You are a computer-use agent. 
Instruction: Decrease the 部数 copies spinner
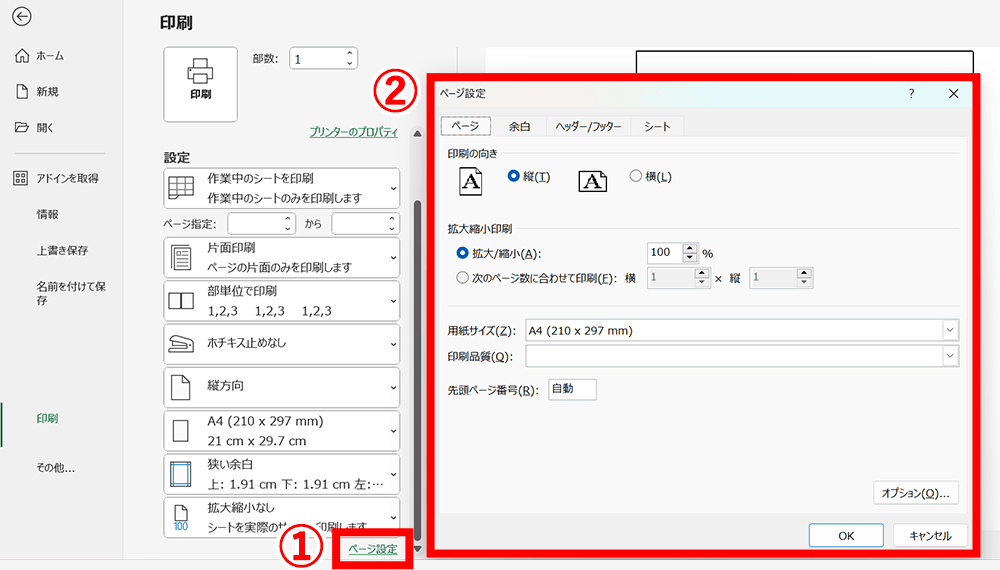[x=349, y=63]
